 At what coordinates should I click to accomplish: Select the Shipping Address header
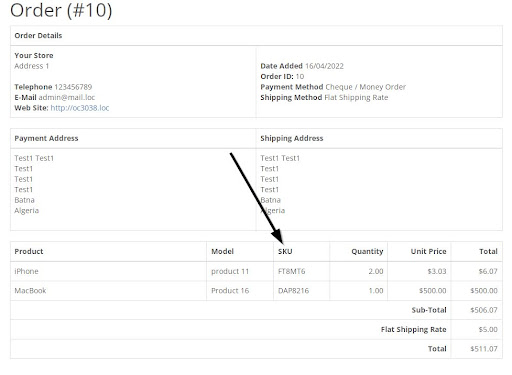coord(292,138)
